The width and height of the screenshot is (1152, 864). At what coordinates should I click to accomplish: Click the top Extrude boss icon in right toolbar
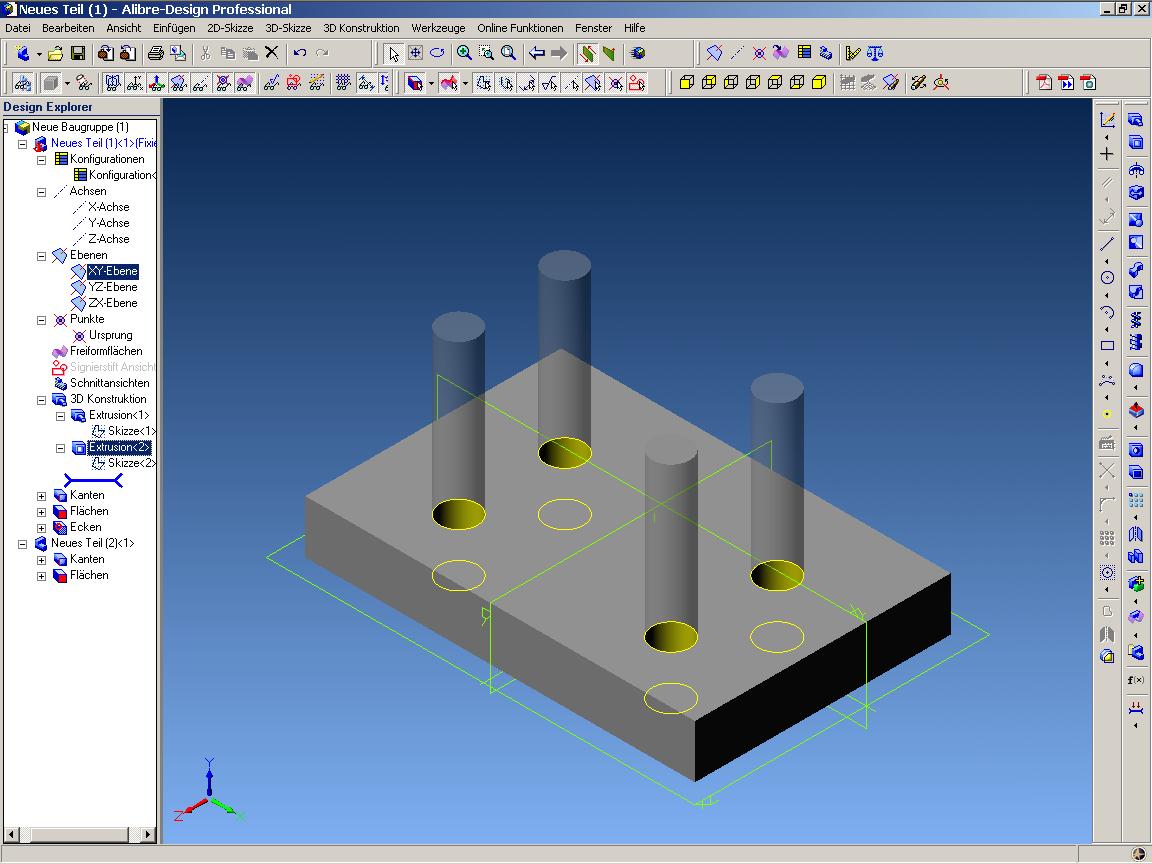(x=1136, y=120)
